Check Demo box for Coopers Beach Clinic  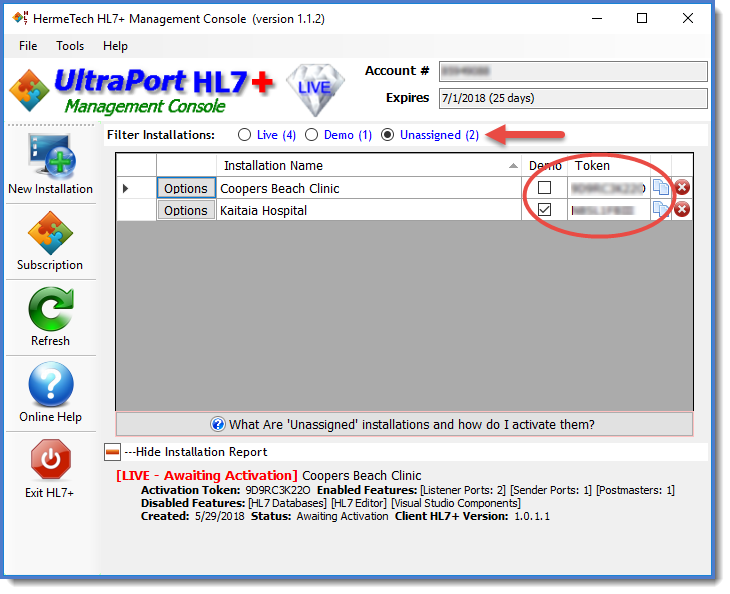pos(544,188)
